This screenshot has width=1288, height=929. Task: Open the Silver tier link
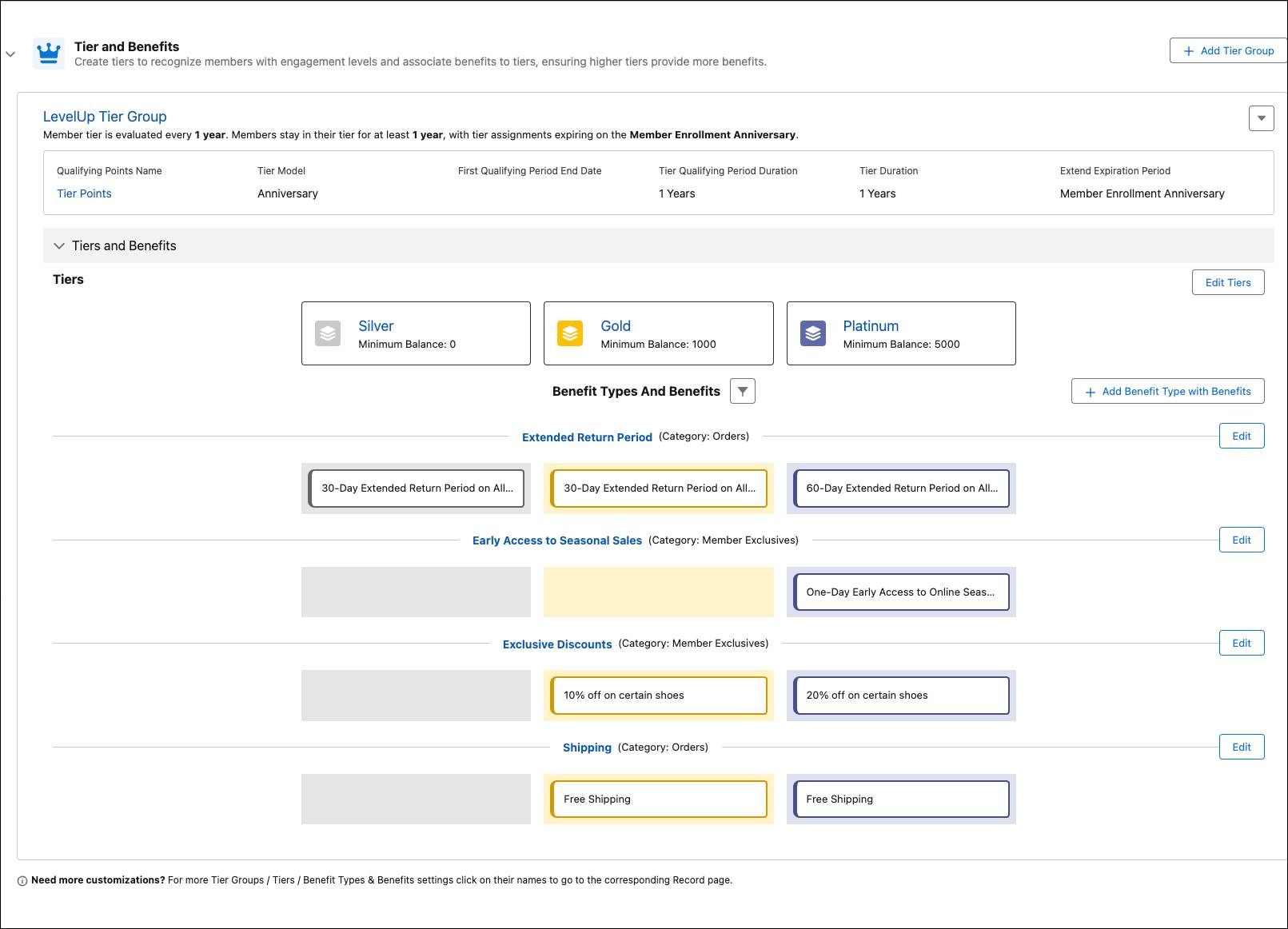(x=376, y=326)
